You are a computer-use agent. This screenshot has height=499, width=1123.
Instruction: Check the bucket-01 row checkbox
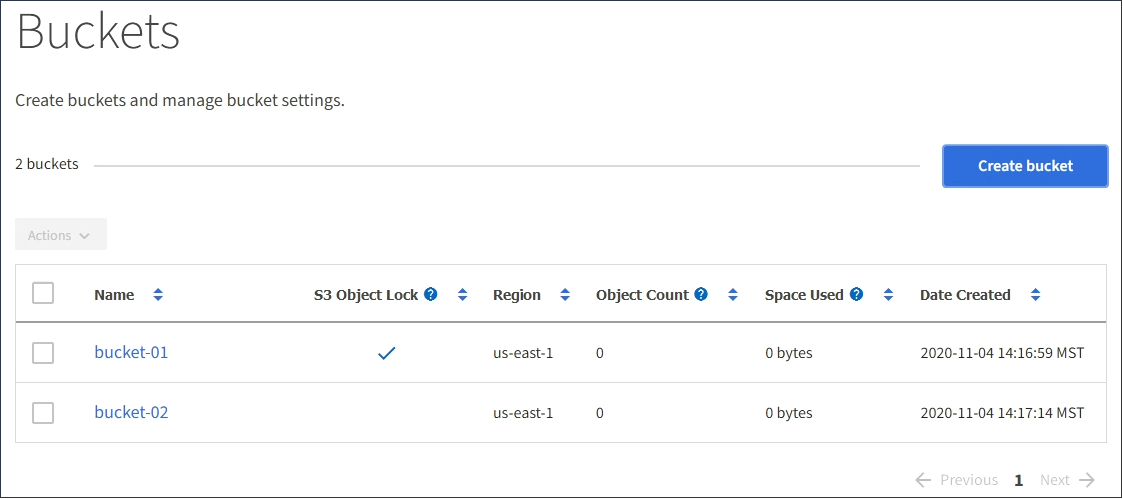pos(43,353)
